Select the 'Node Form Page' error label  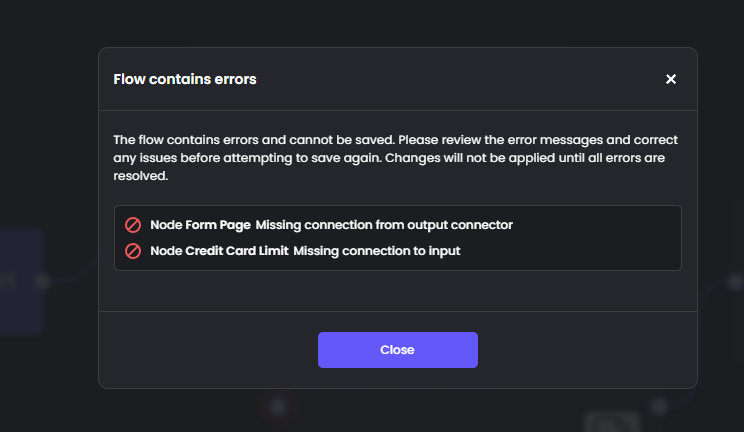(200, 225)
